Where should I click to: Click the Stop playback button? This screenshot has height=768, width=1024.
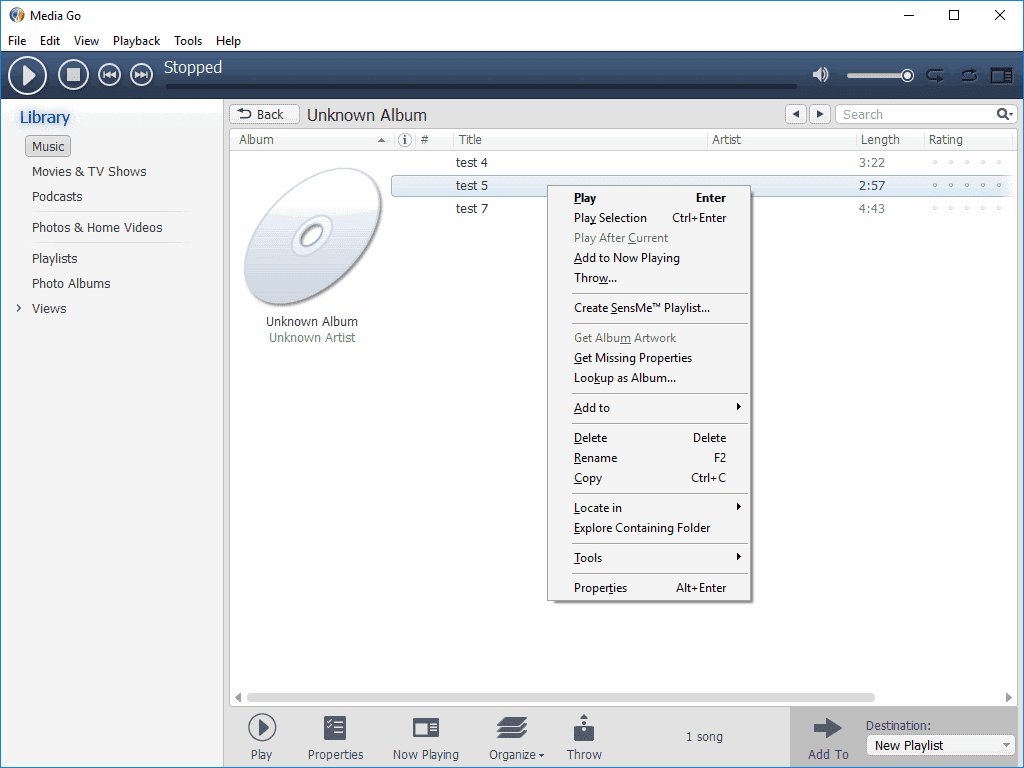click(73, 75)
